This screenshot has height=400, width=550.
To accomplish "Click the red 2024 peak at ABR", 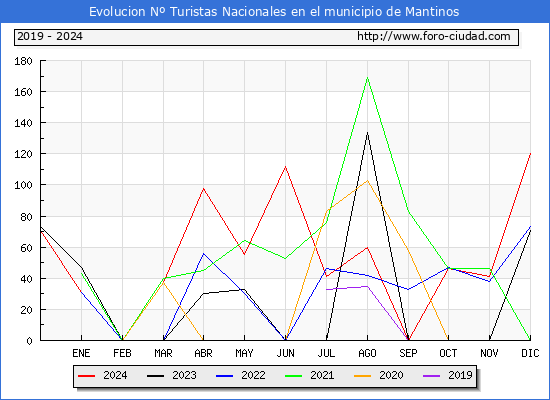I will click(x=203, y=188).
